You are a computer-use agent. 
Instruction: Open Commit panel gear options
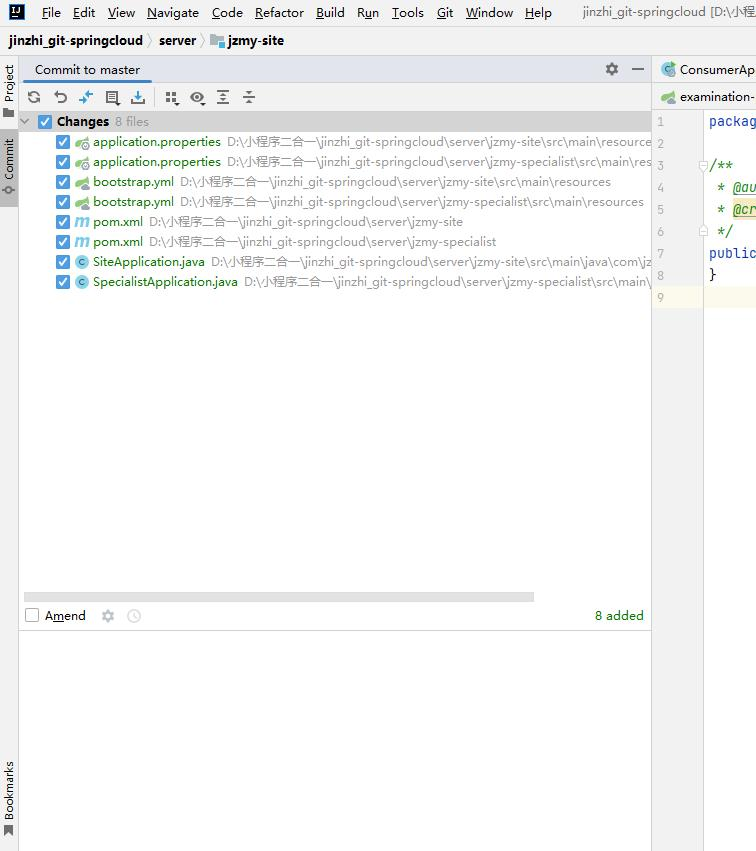[x=612, y=69]
